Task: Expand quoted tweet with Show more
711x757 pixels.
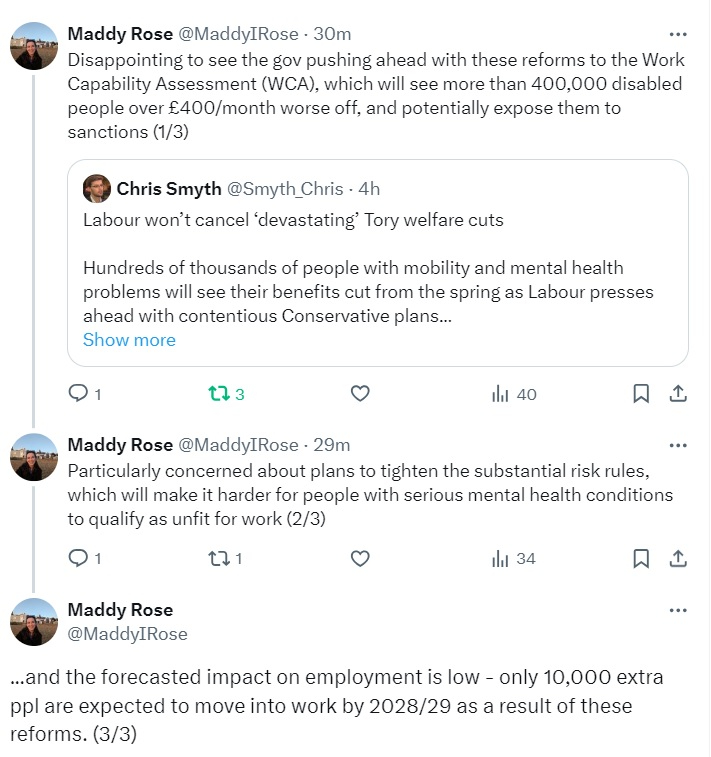Action: click(129, 340)
